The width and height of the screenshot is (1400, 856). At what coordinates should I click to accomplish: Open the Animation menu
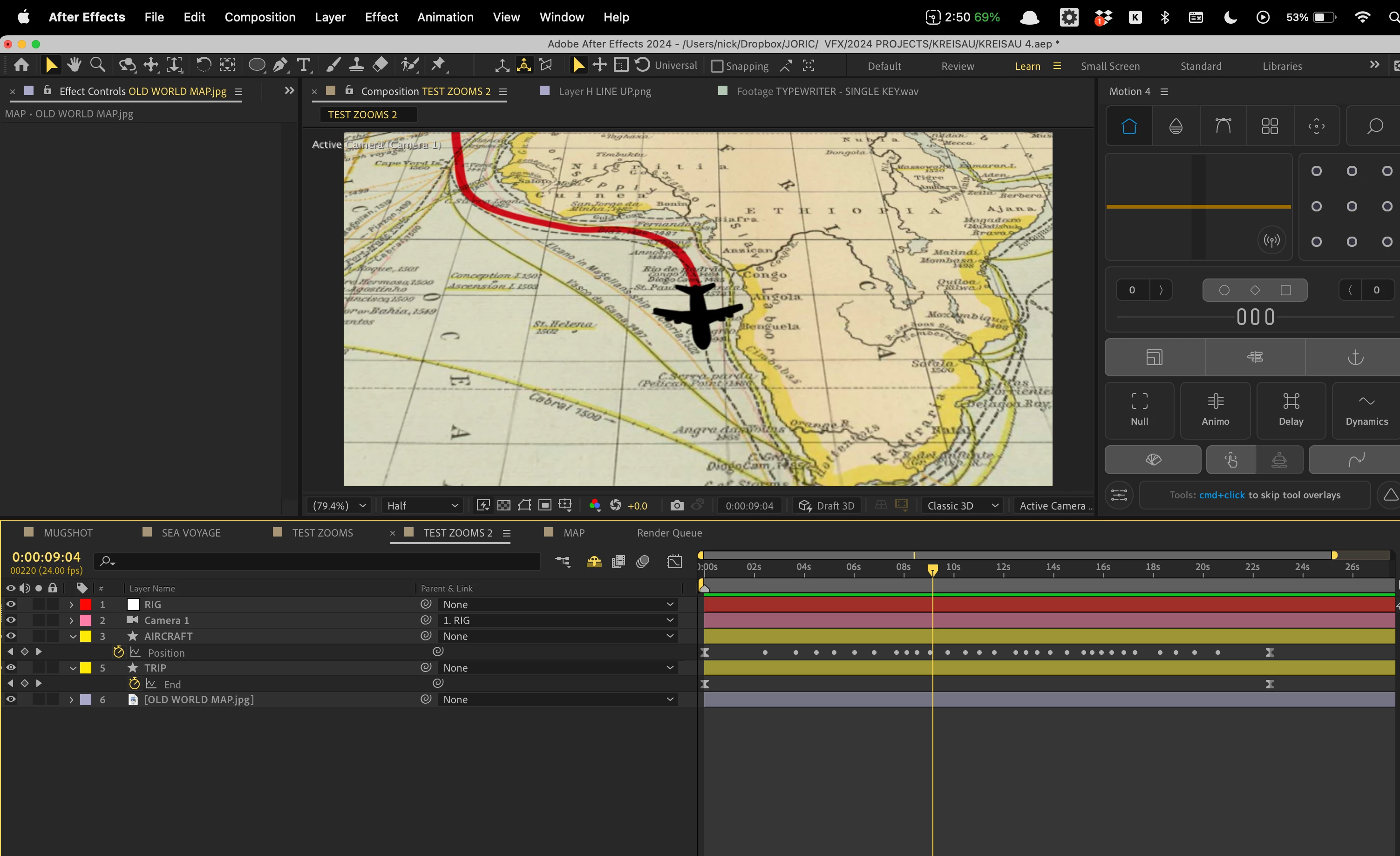pos(445,17)
